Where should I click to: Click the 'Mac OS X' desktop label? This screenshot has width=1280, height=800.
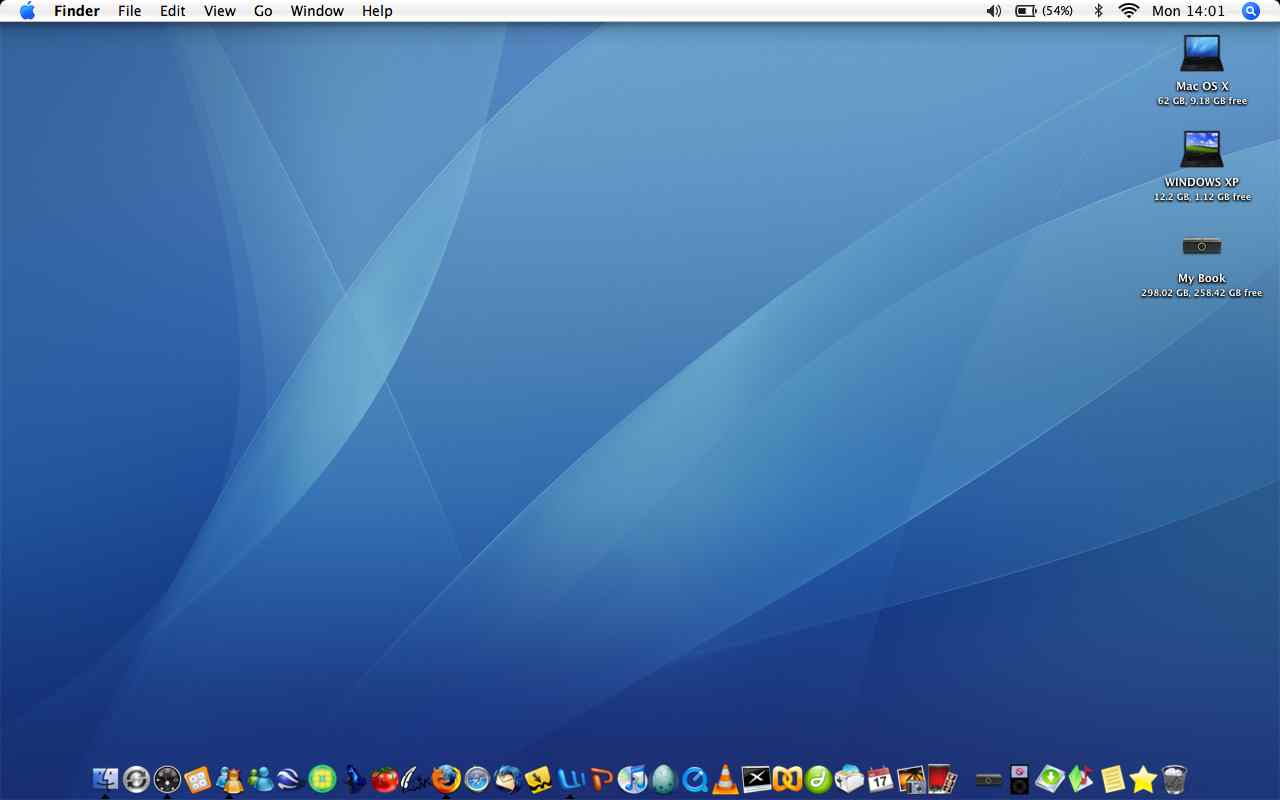tap(1202, 87)
